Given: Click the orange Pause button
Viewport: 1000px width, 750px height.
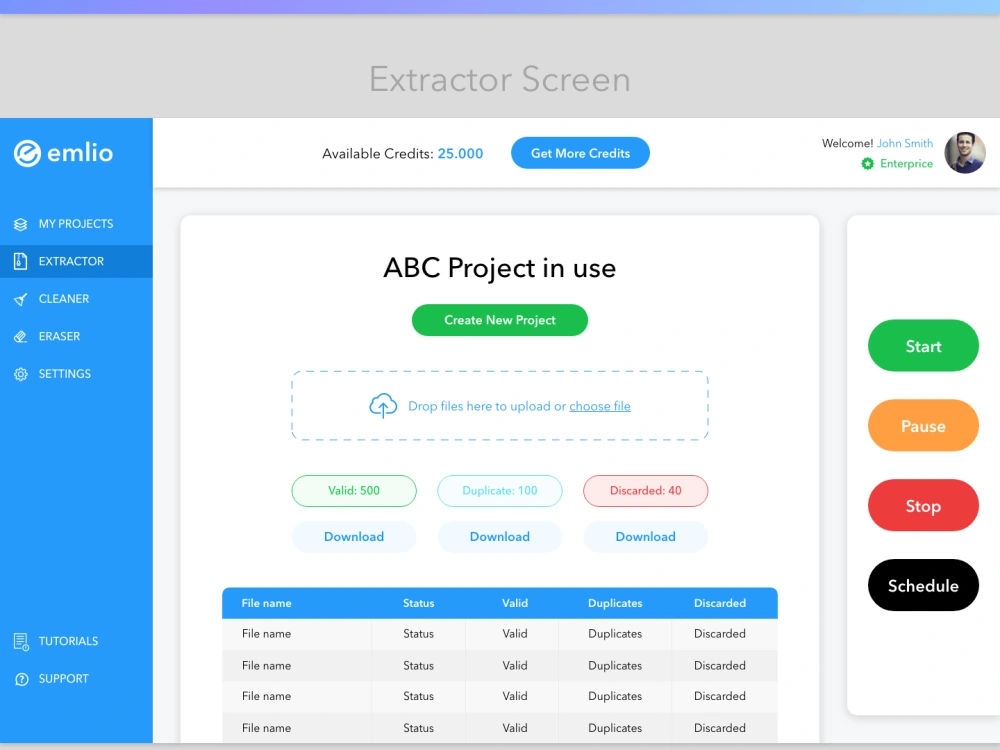Looking at the screenshot, I should coord(923,425).
